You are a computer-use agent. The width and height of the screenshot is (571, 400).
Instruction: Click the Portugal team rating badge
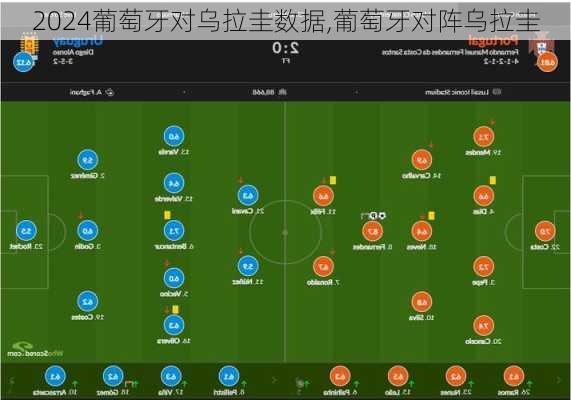[547, 62]
